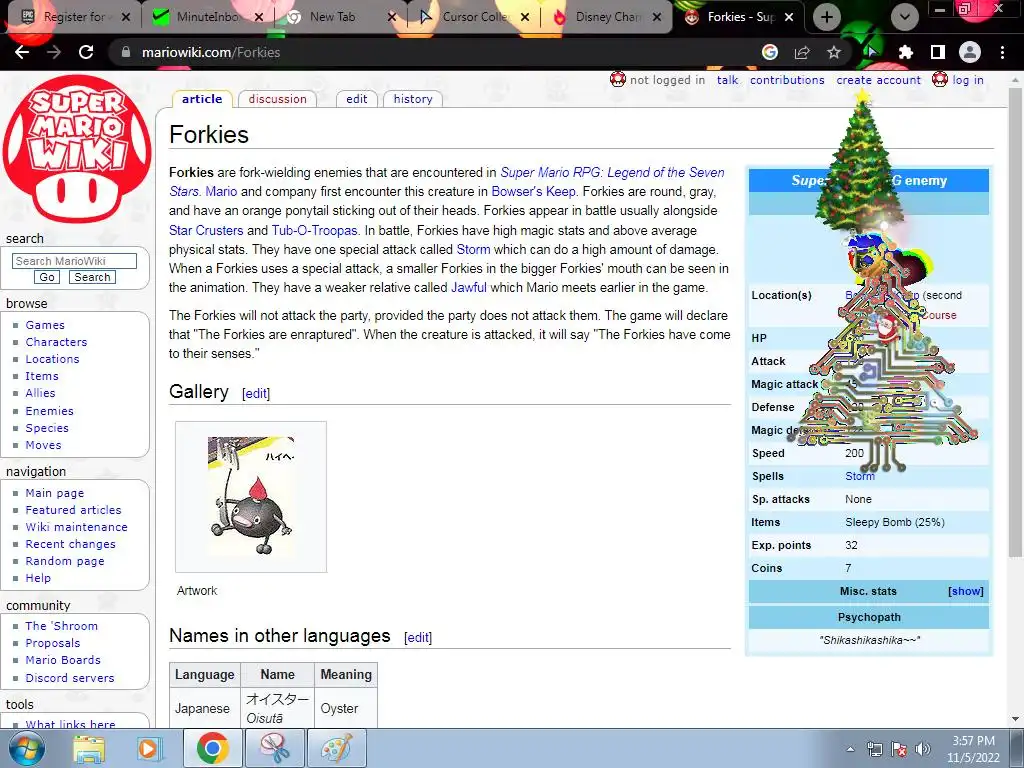Open the Google icon in address bar
The width and height of the screenshot is (1024, 768).
point(770,52)
